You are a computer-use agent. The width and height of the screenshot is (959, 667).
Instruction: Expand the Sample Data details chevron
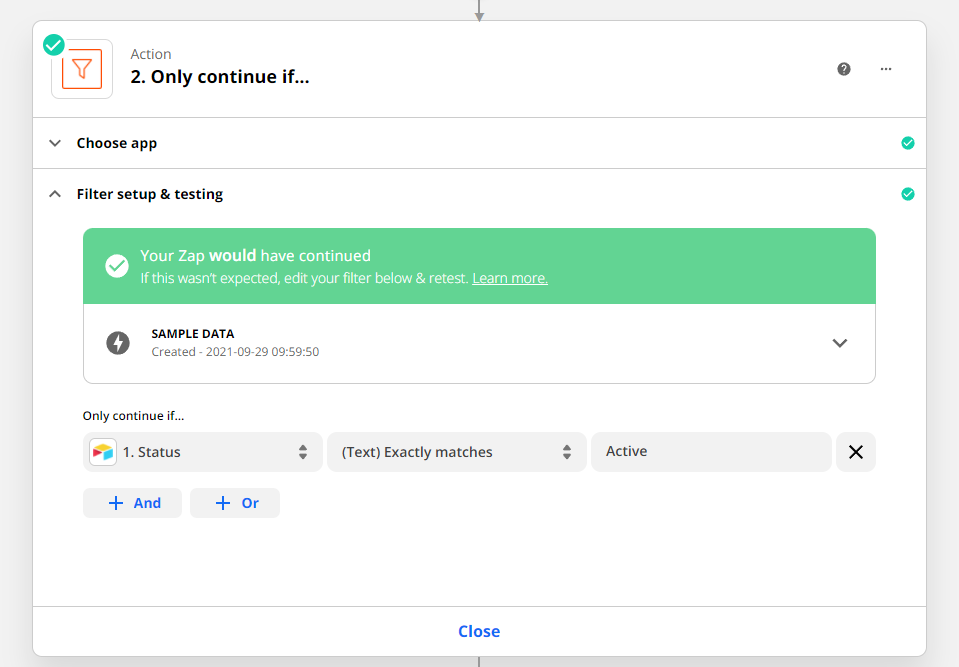[840, 343]
